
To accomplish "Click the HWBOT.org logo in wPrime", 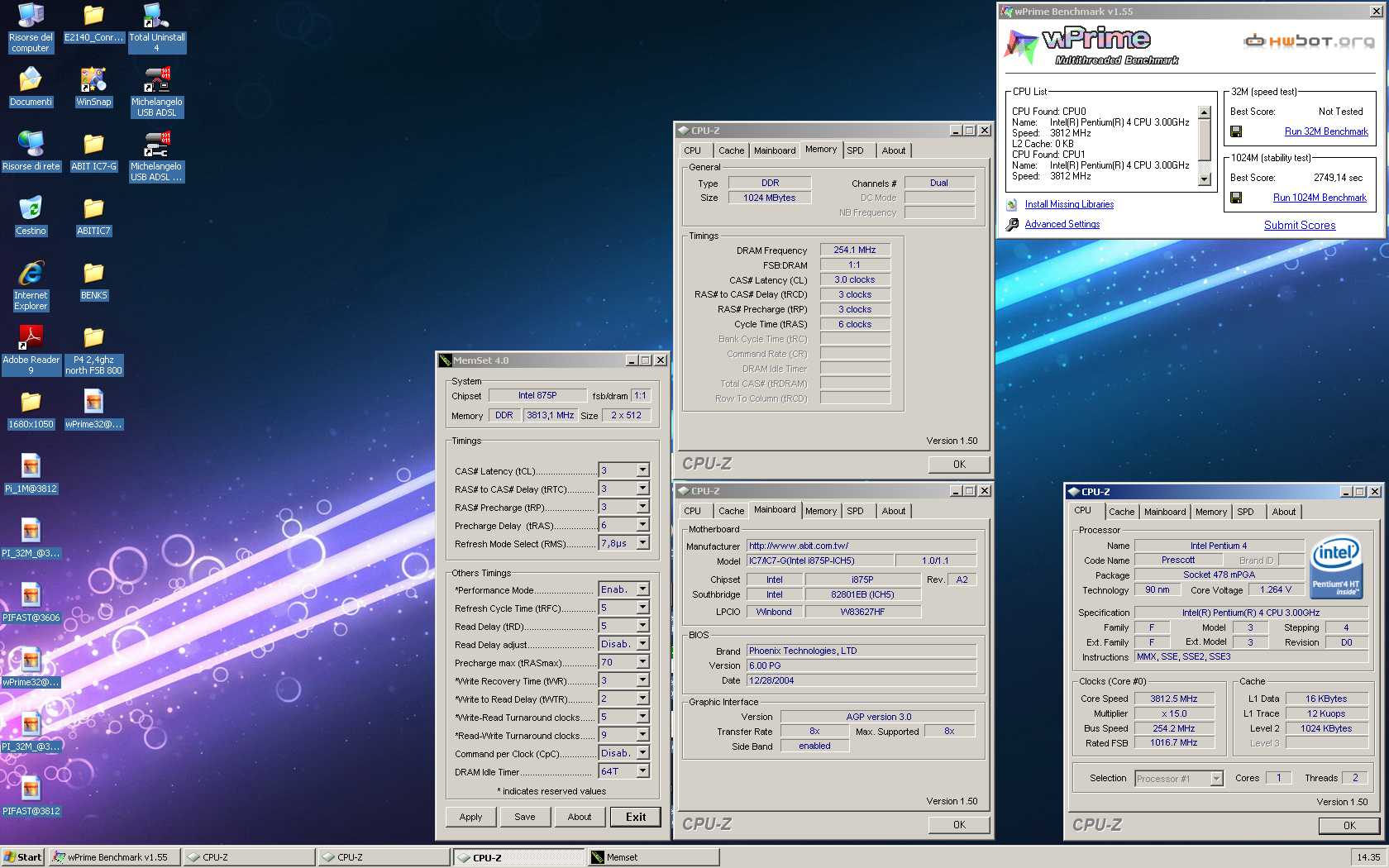I will click(x=1310, y=41).
